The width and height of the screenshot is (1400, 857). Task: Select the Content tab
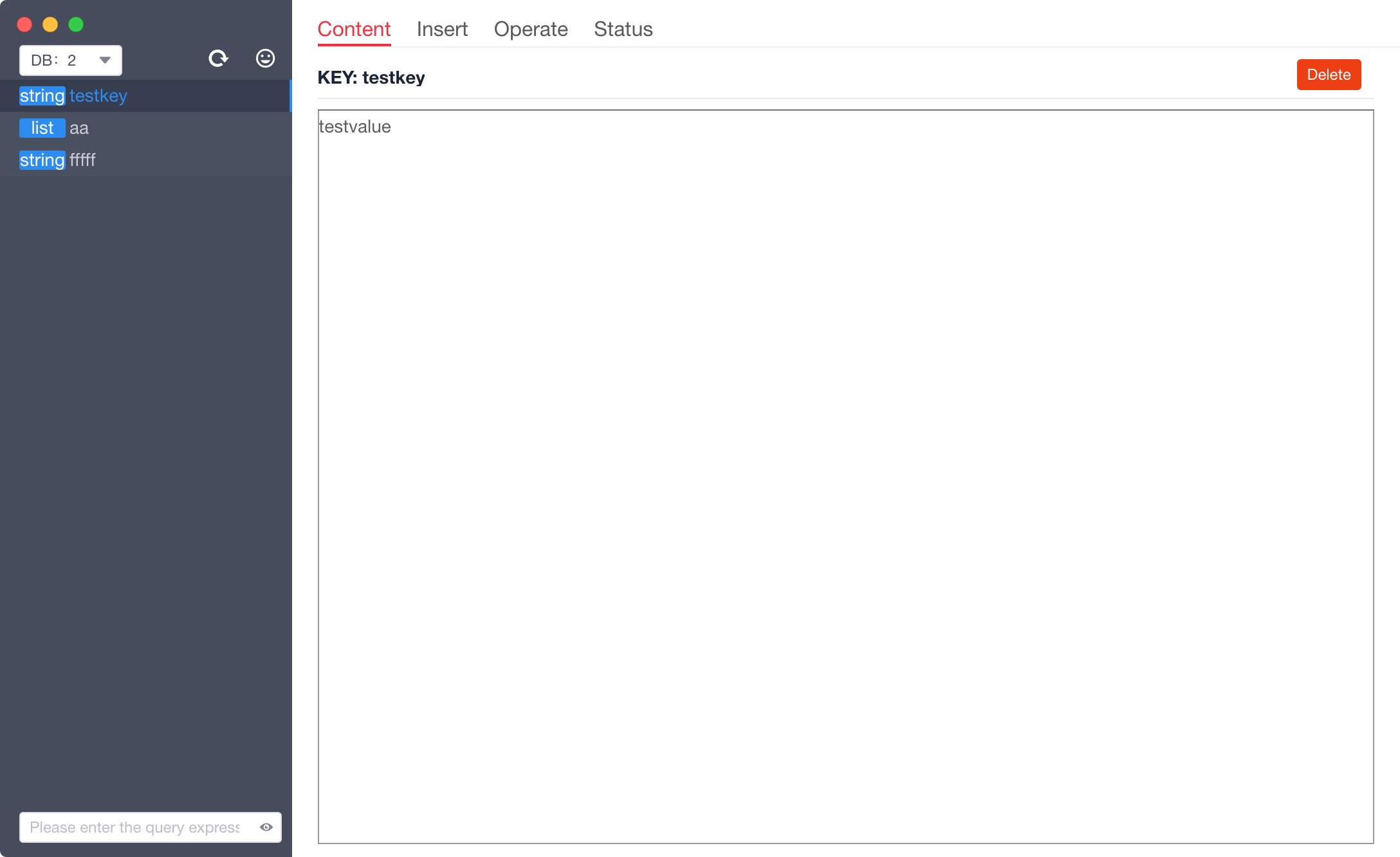354,29
